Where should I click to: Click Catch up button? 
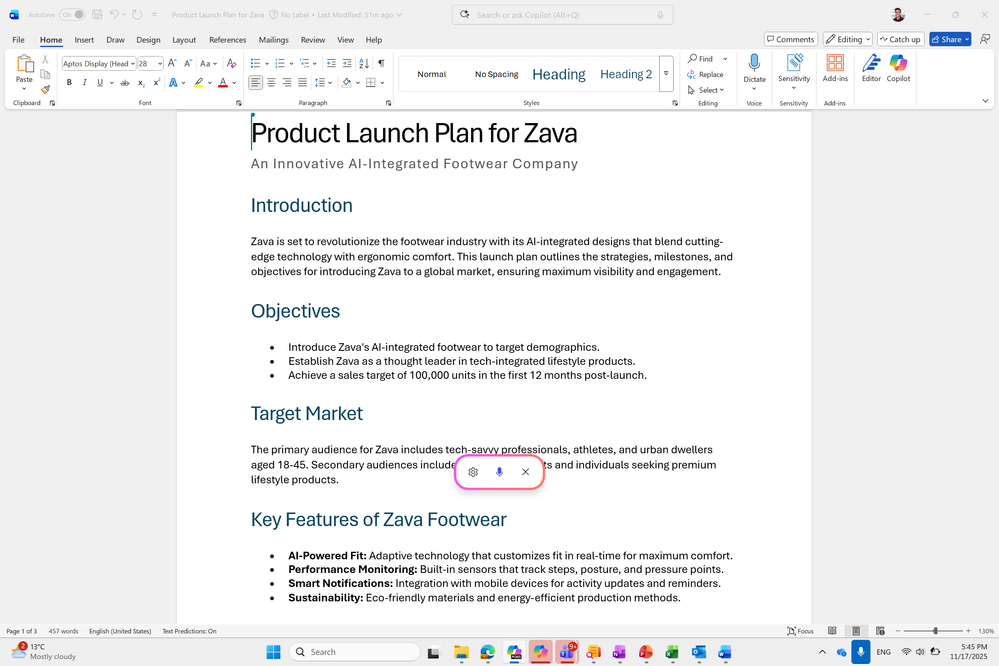pyautogui.click(x=900, y=40)
